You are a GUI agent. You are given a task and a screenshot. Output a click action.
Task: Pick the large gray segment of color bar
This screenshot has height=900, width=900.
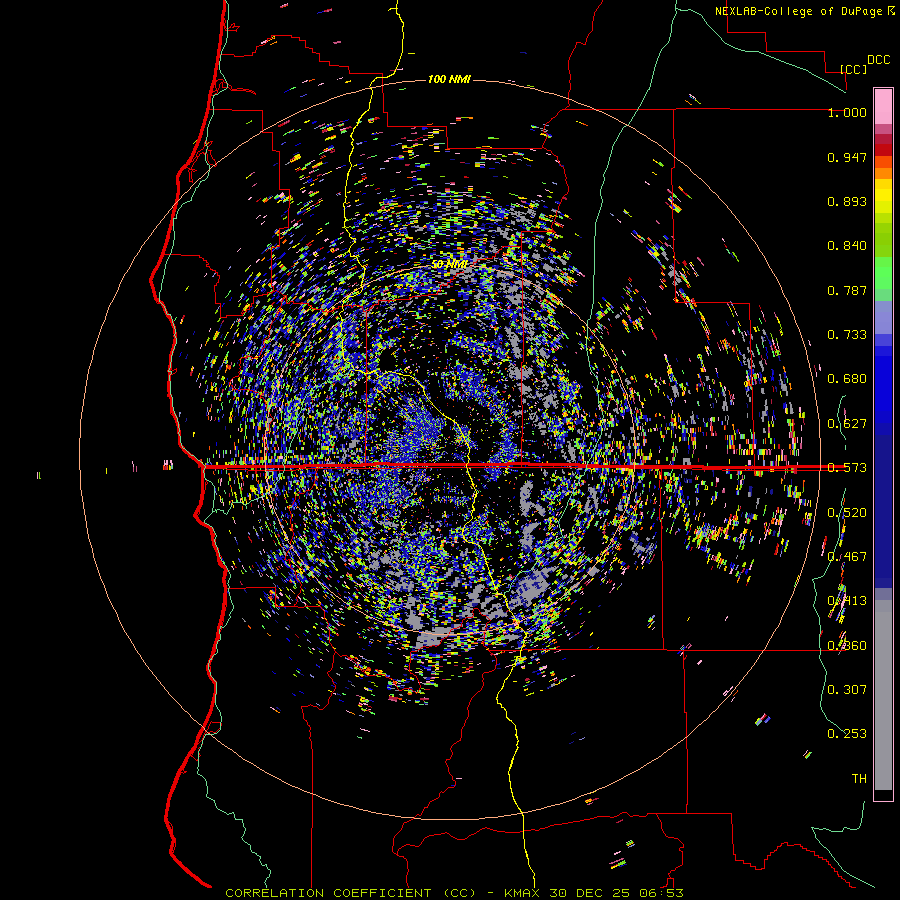click(883, 695)
